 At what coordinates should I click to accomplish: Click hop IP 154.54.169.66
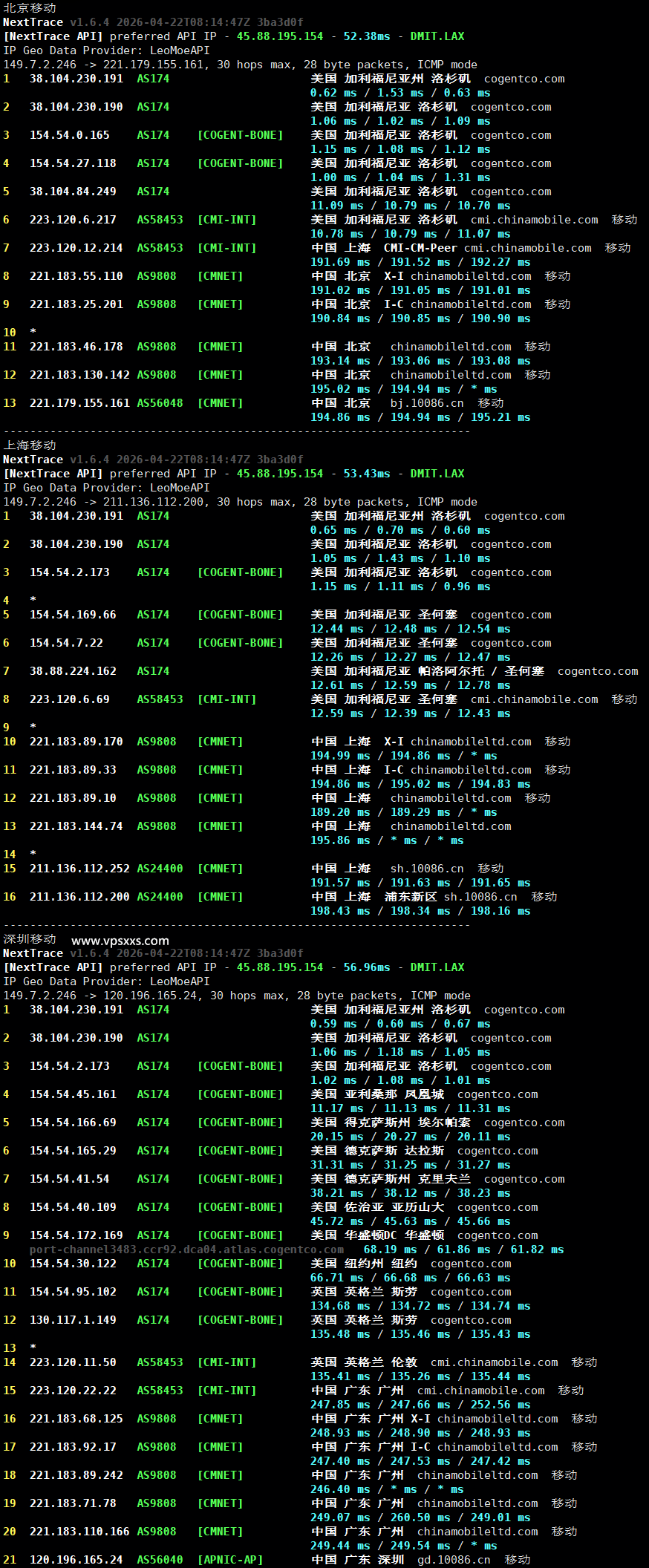pyautogui.click(x=73, y=615)
